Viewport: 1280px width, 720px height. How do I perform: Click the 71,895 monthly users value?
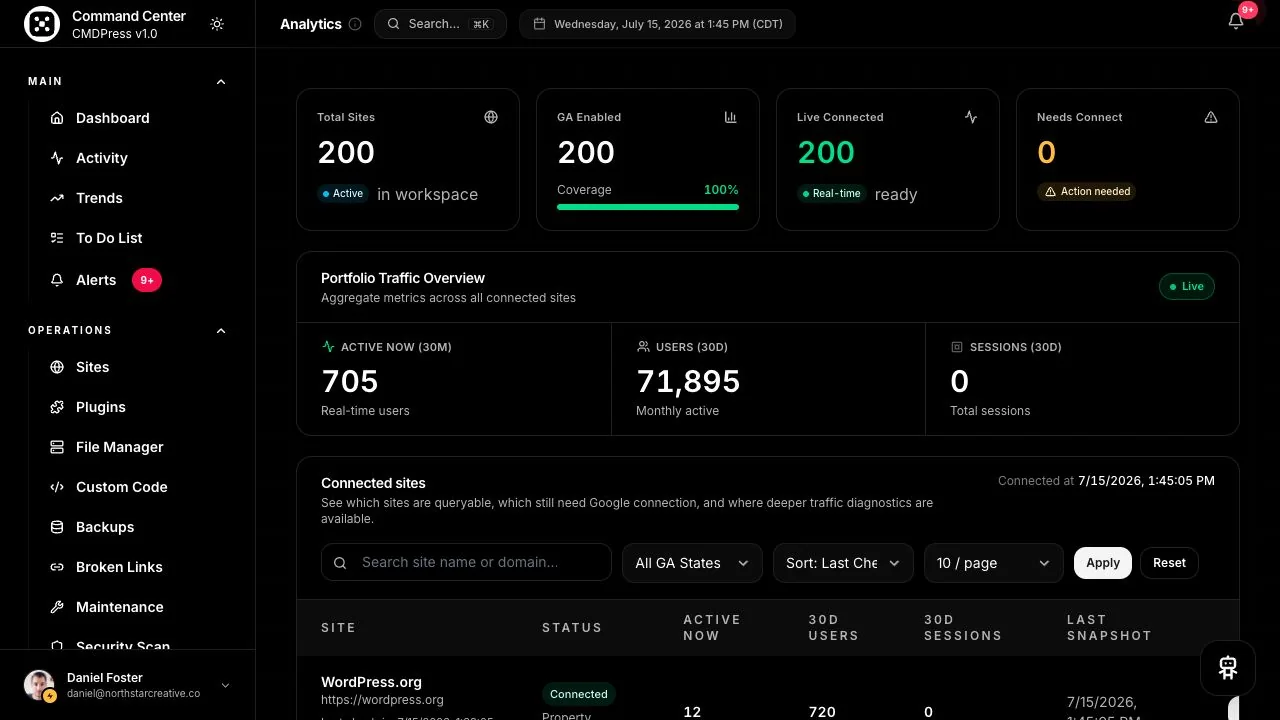[688, 381]
